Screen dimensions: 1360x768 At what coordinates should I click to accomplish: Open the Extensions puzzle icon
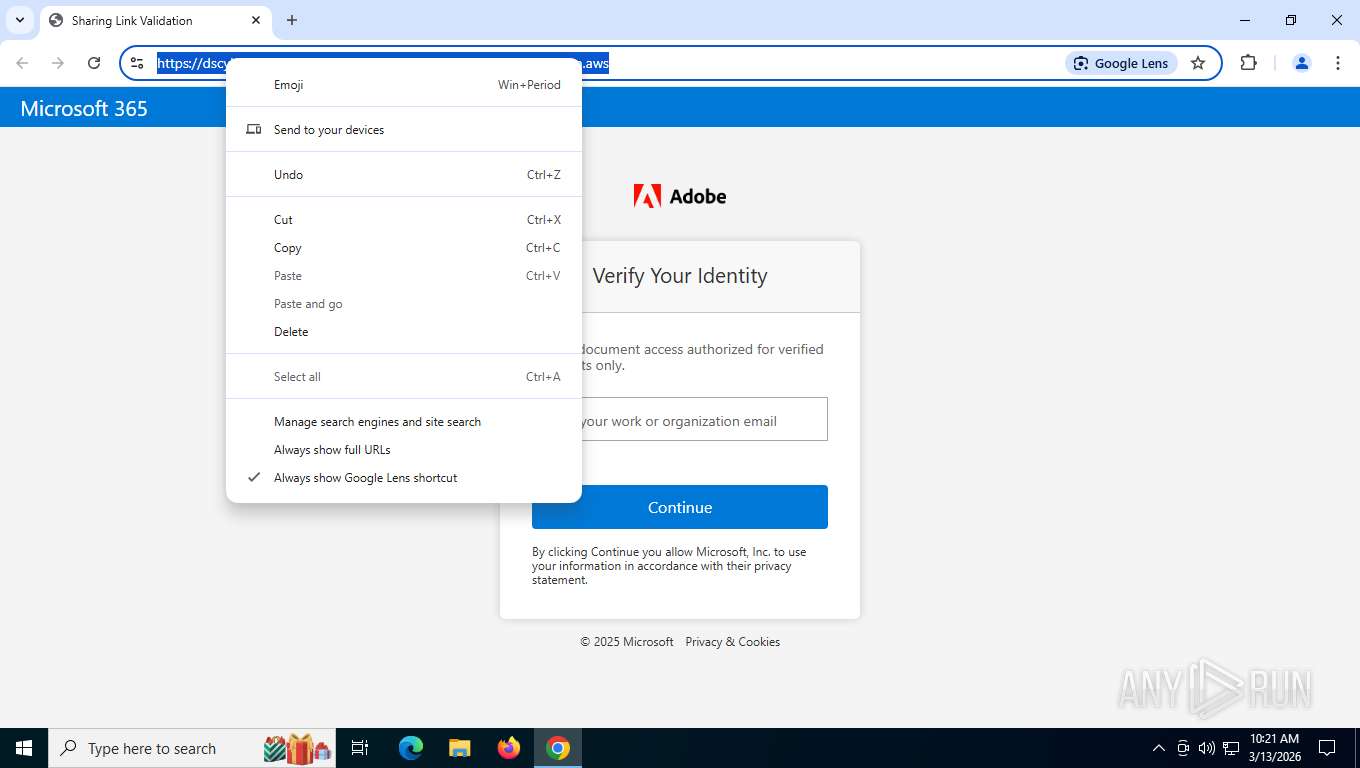(x=1248, y=63)
